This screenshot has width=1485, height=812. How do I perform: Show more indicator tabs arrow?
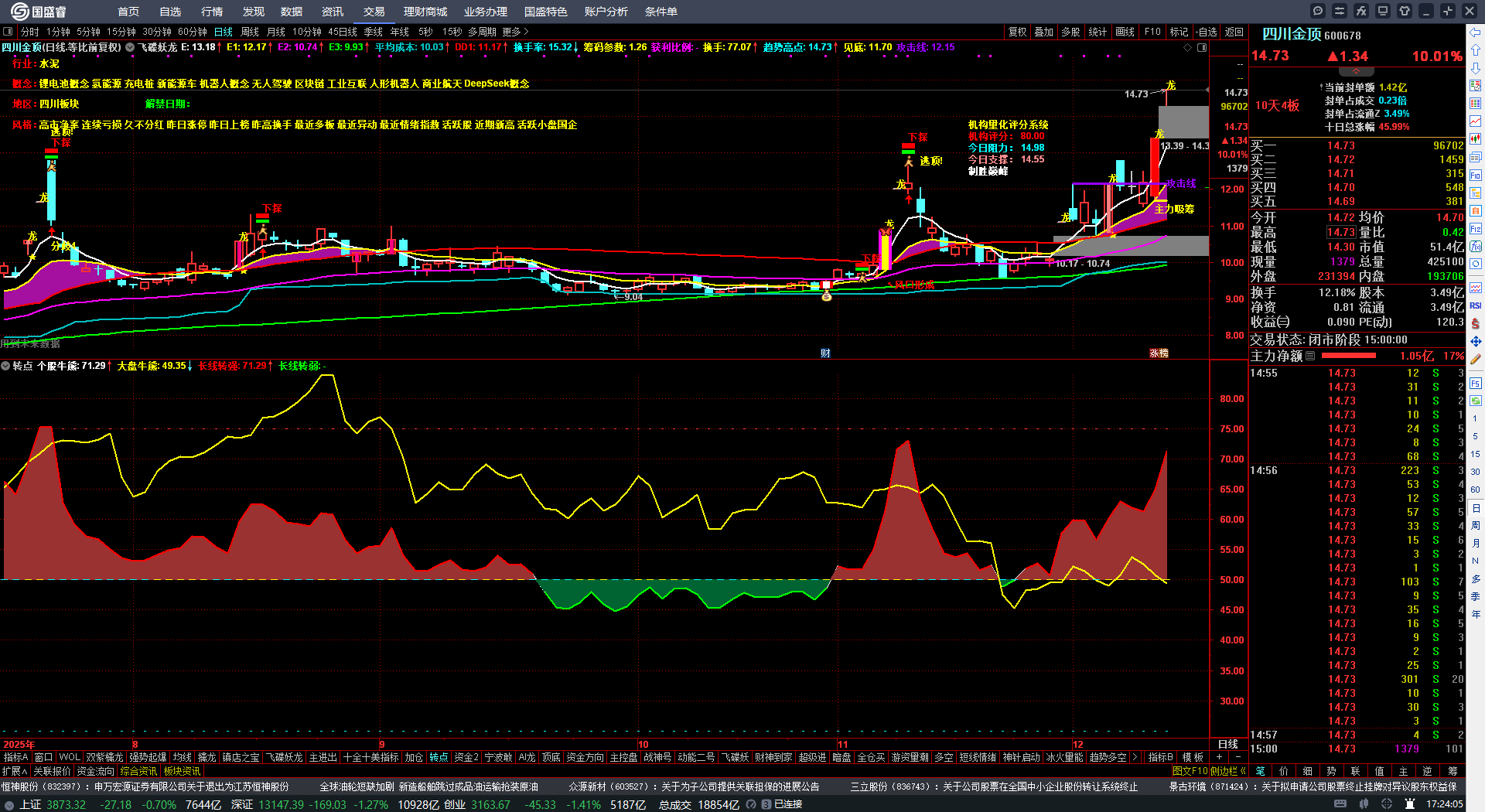click(1135, 758)
